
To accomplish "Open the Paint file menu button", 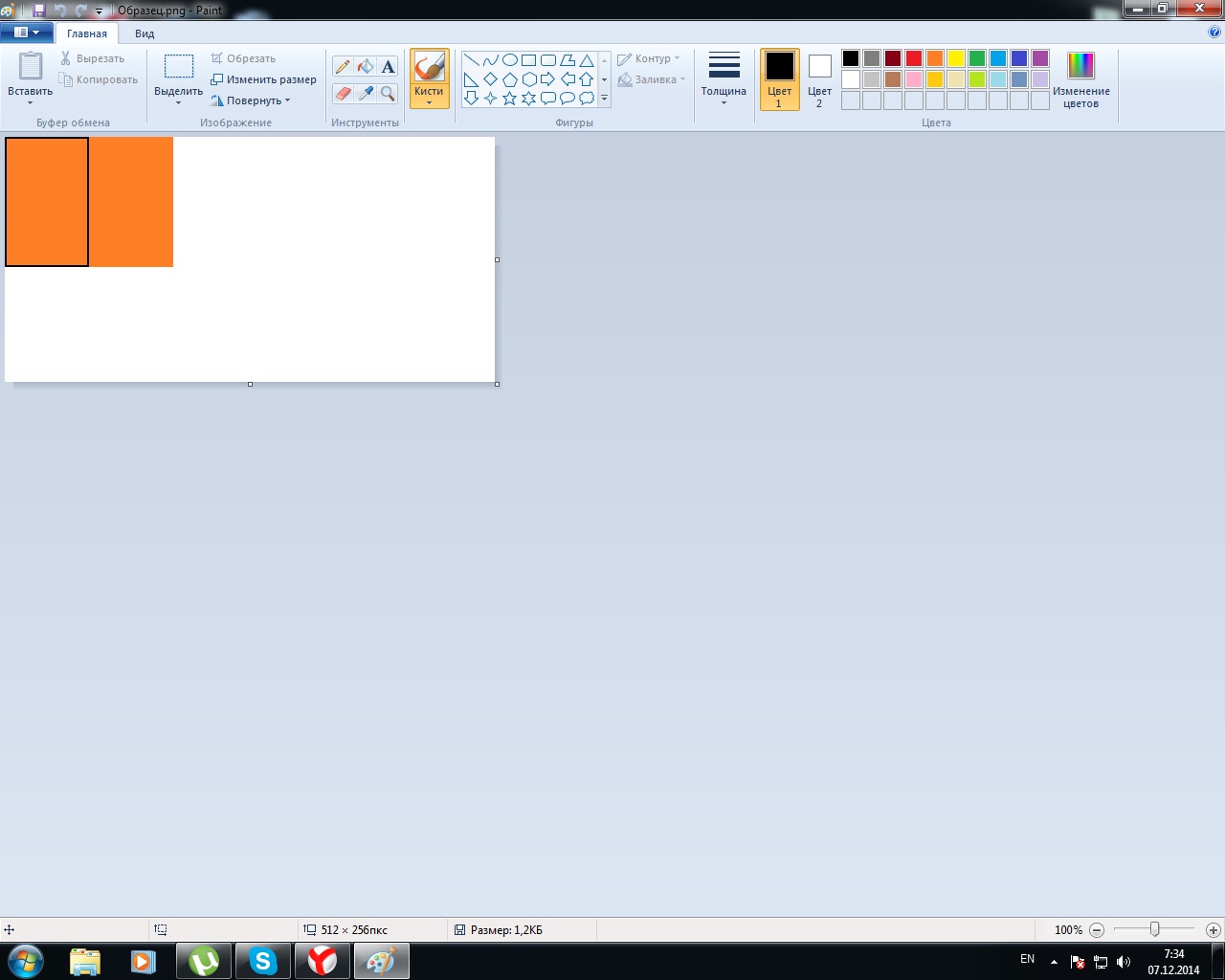I will 26,33.
